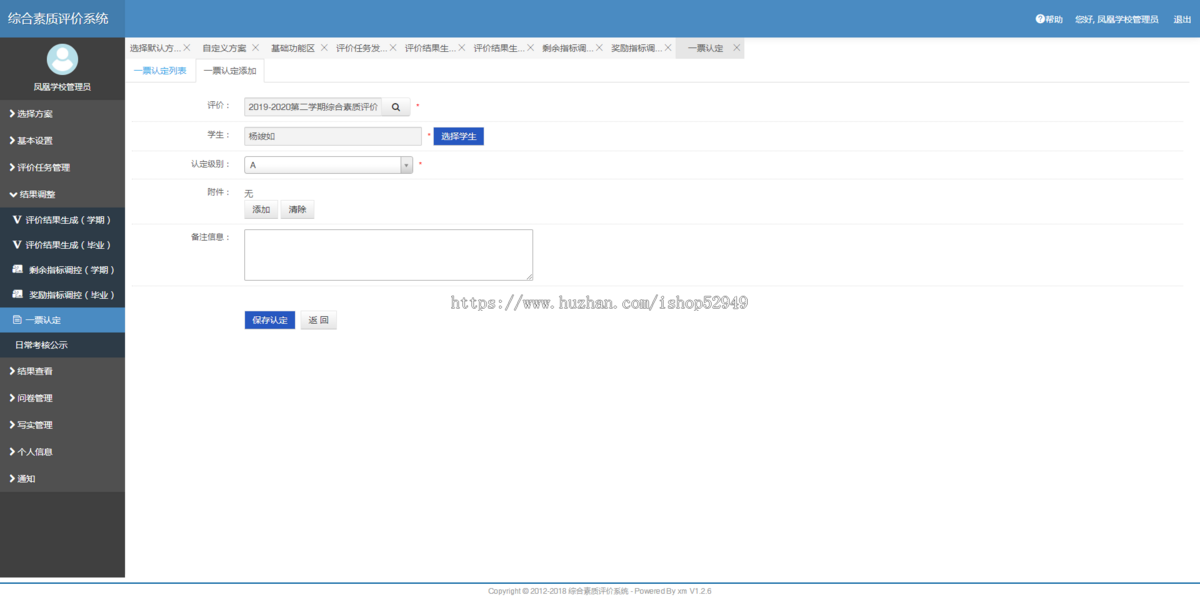This screenshot has height=605, width=1200.
Task: Switch to the 自定义方案 tab
Action: [224, 48]
